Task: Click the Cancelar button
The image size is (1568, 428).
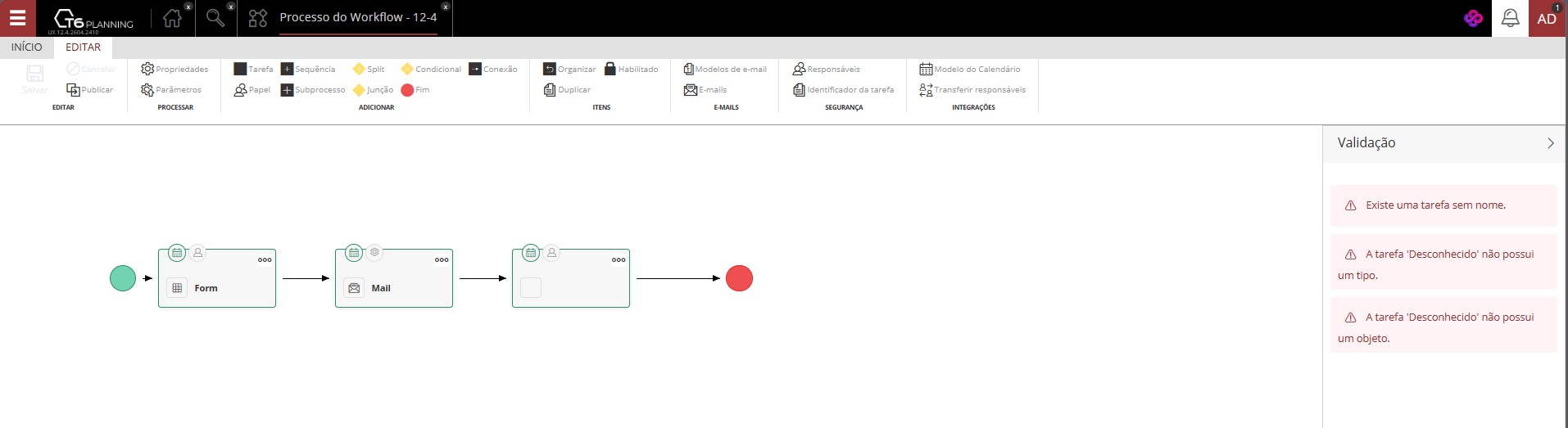Action: (x=91, y=70)
